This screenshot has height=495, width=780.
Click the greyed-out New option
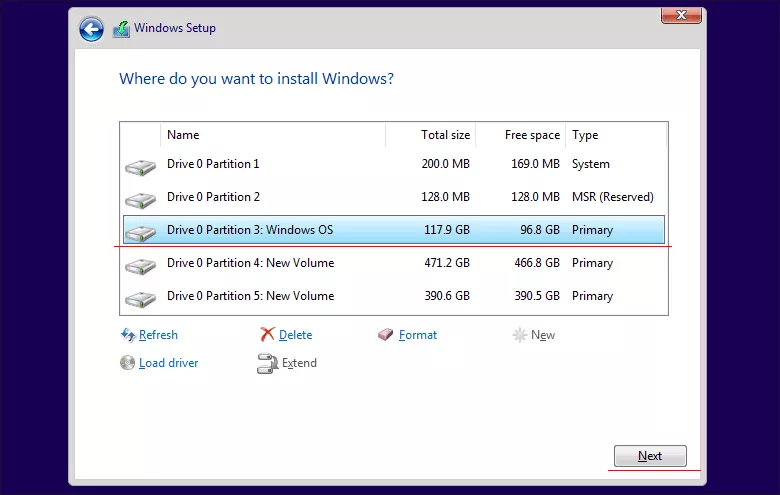pyautogui.click(x=543, y=335)
